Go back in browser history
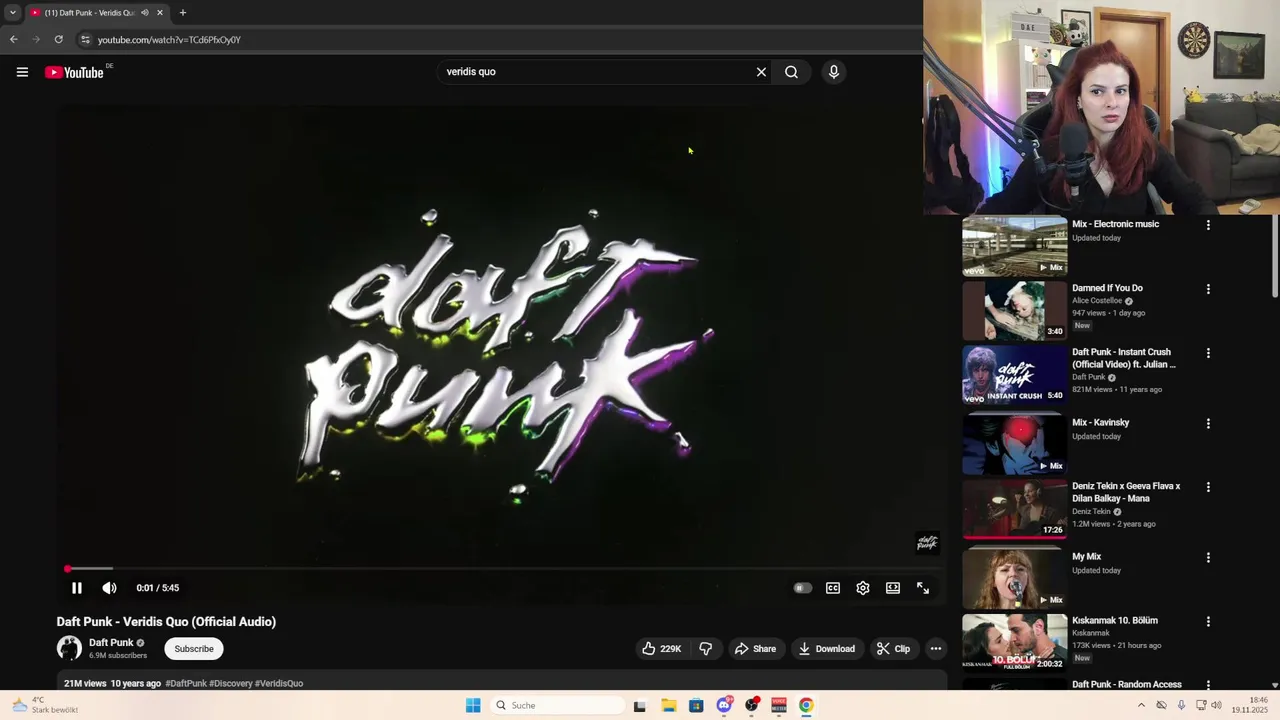Image resolution: width=1280 pixels, height=720 pixels. point(13,40)
